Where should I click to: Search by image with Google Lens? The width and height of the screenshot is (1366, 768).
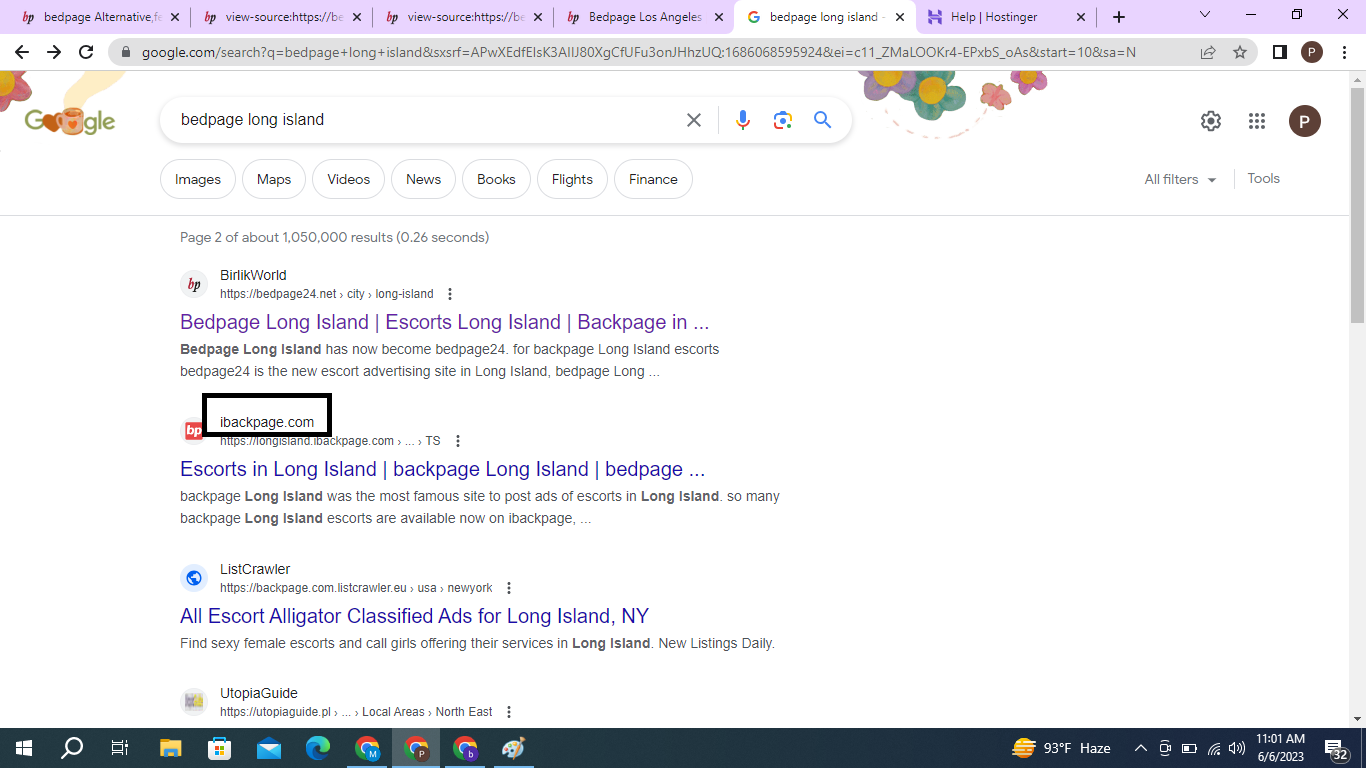(783, 120)
